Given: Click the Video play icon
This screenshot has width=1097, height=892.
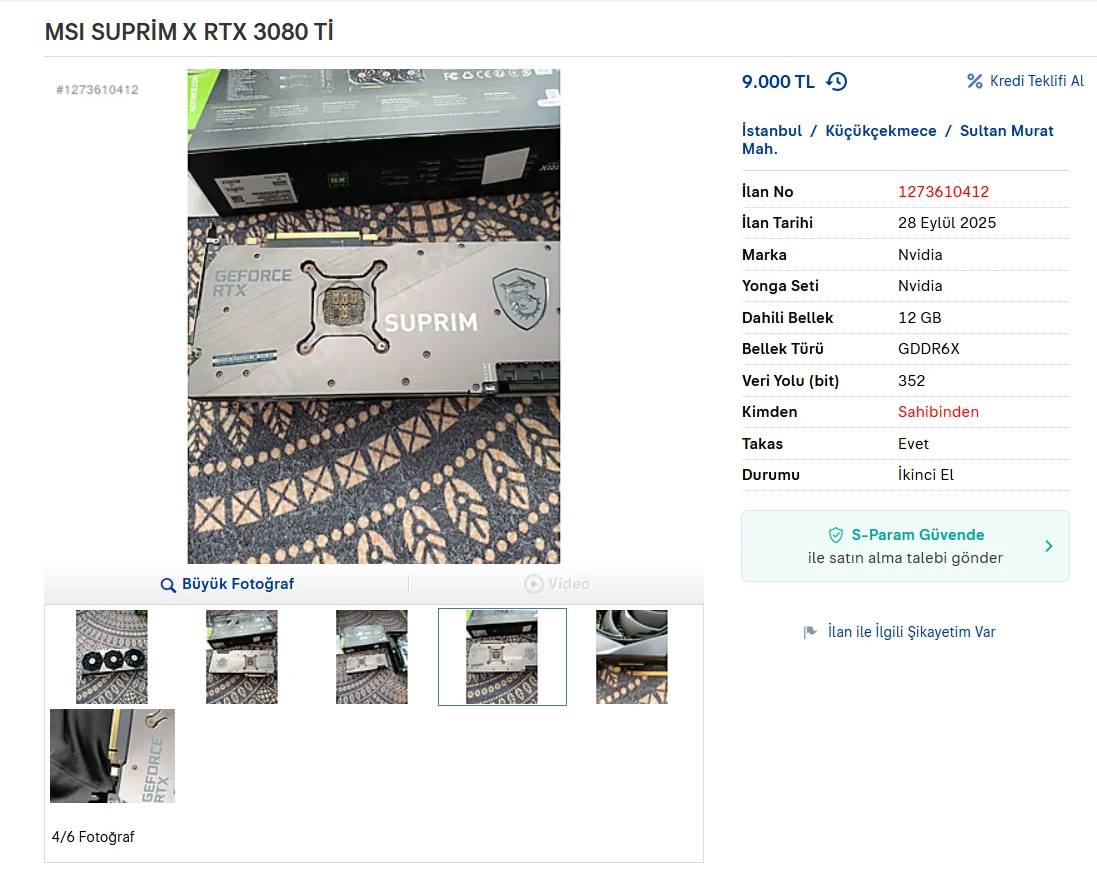Looking at the screenshot, I should (x=534, y=583).
